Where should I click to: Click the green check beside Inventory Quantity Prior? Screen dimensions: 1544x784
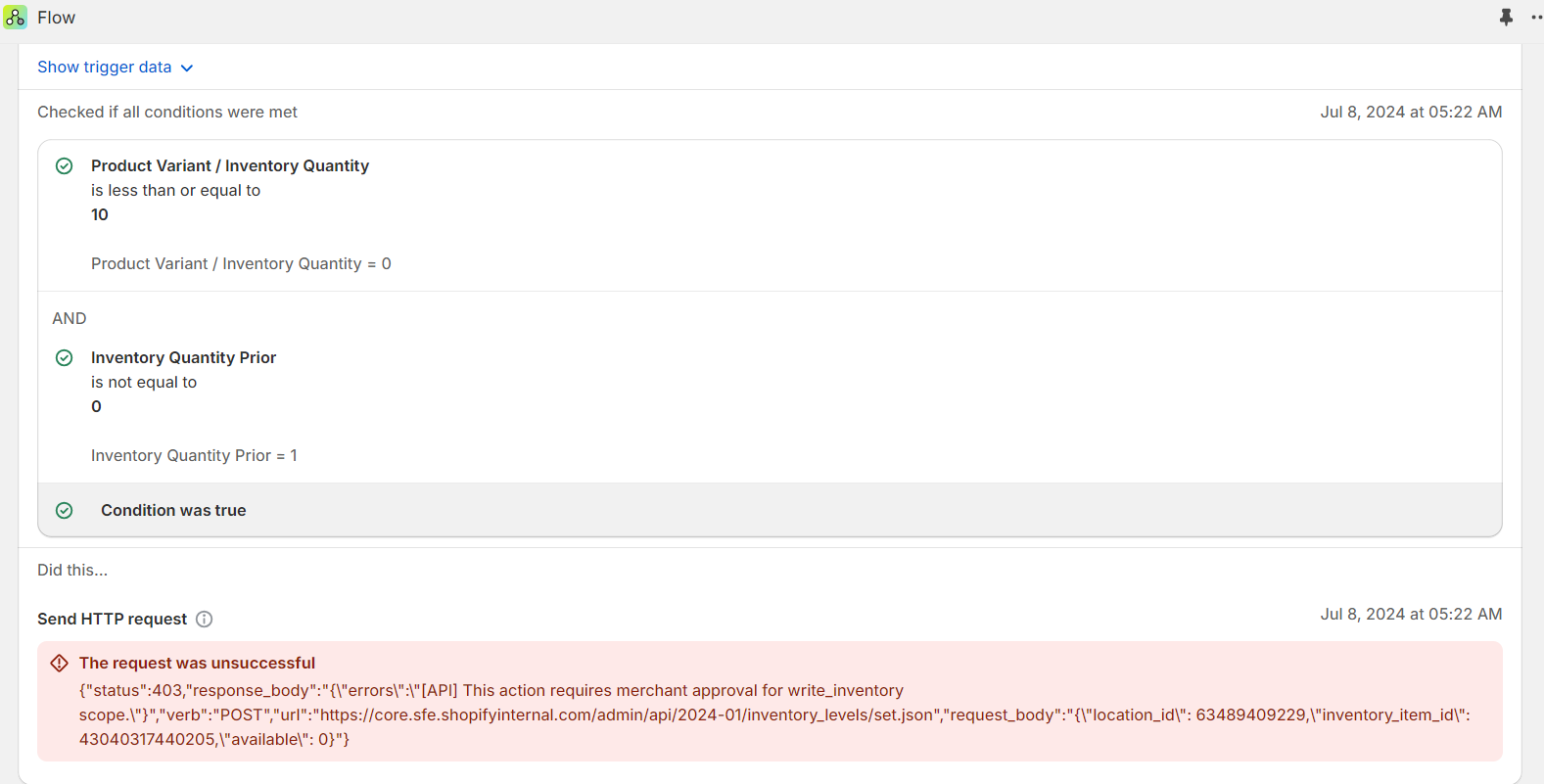tap(65, 358)
